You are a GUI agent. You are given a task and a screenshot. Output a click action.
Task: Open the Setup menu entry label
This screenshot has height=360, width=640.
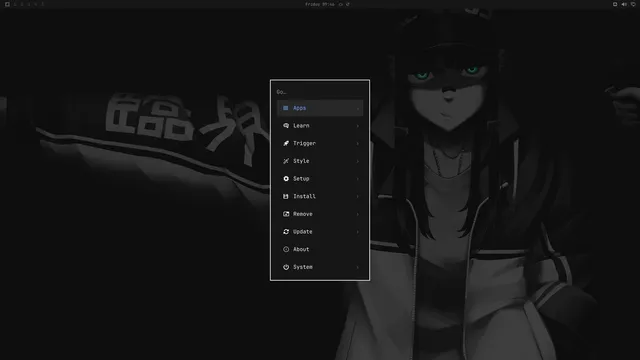coord(301,179)
